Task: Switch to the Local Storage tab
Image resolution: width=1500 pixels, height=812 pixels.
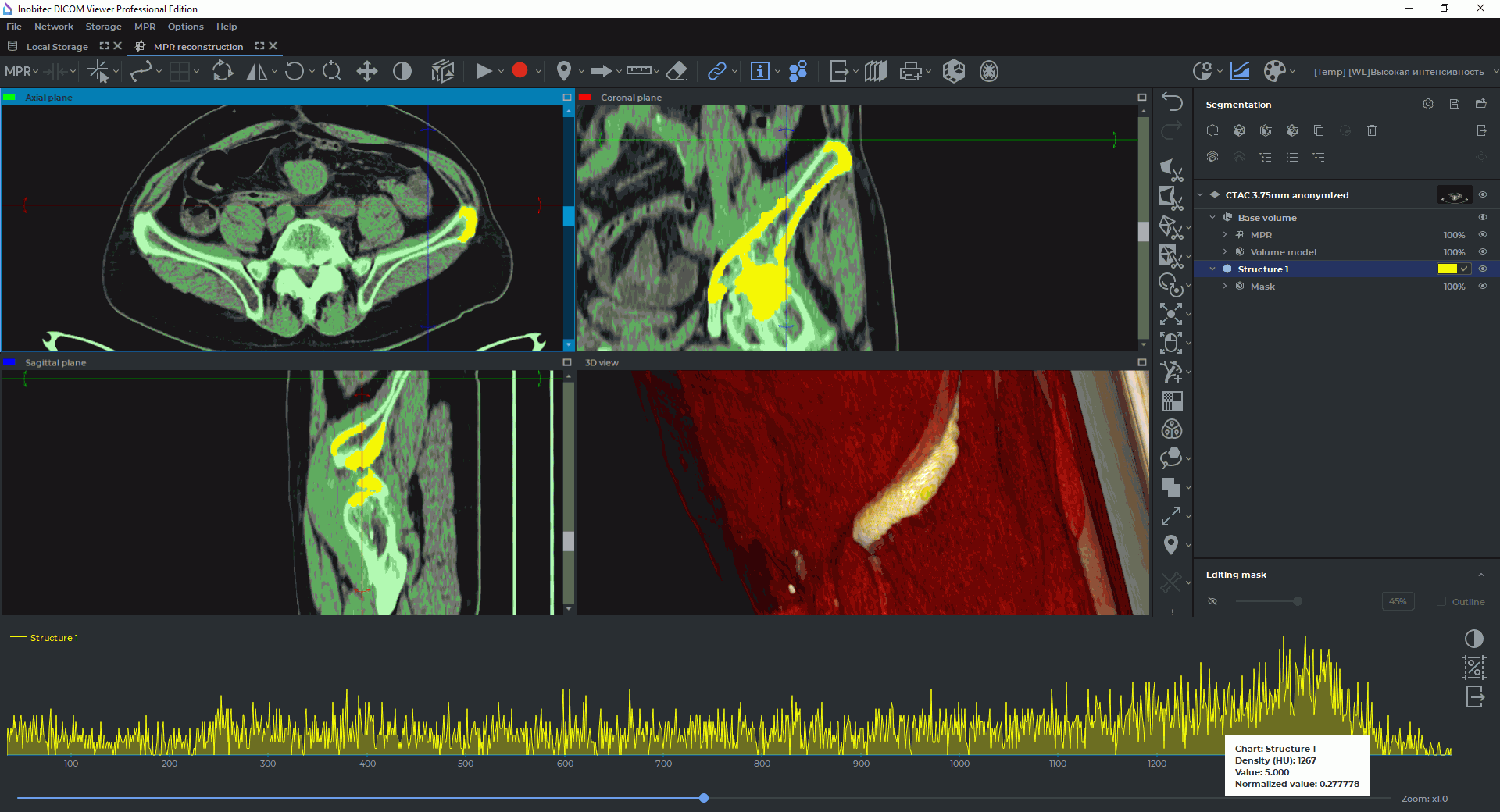Action: pos(56,47)
